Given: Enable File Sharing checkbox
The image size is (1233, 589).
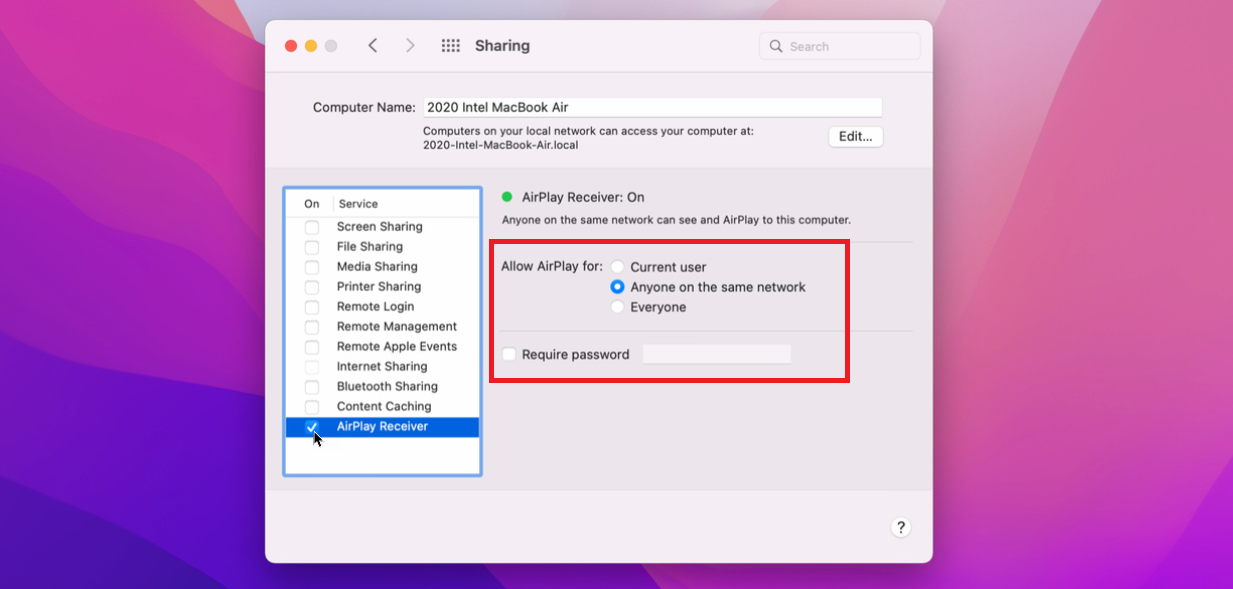Looking at the screenshot, I should (311, 246).
